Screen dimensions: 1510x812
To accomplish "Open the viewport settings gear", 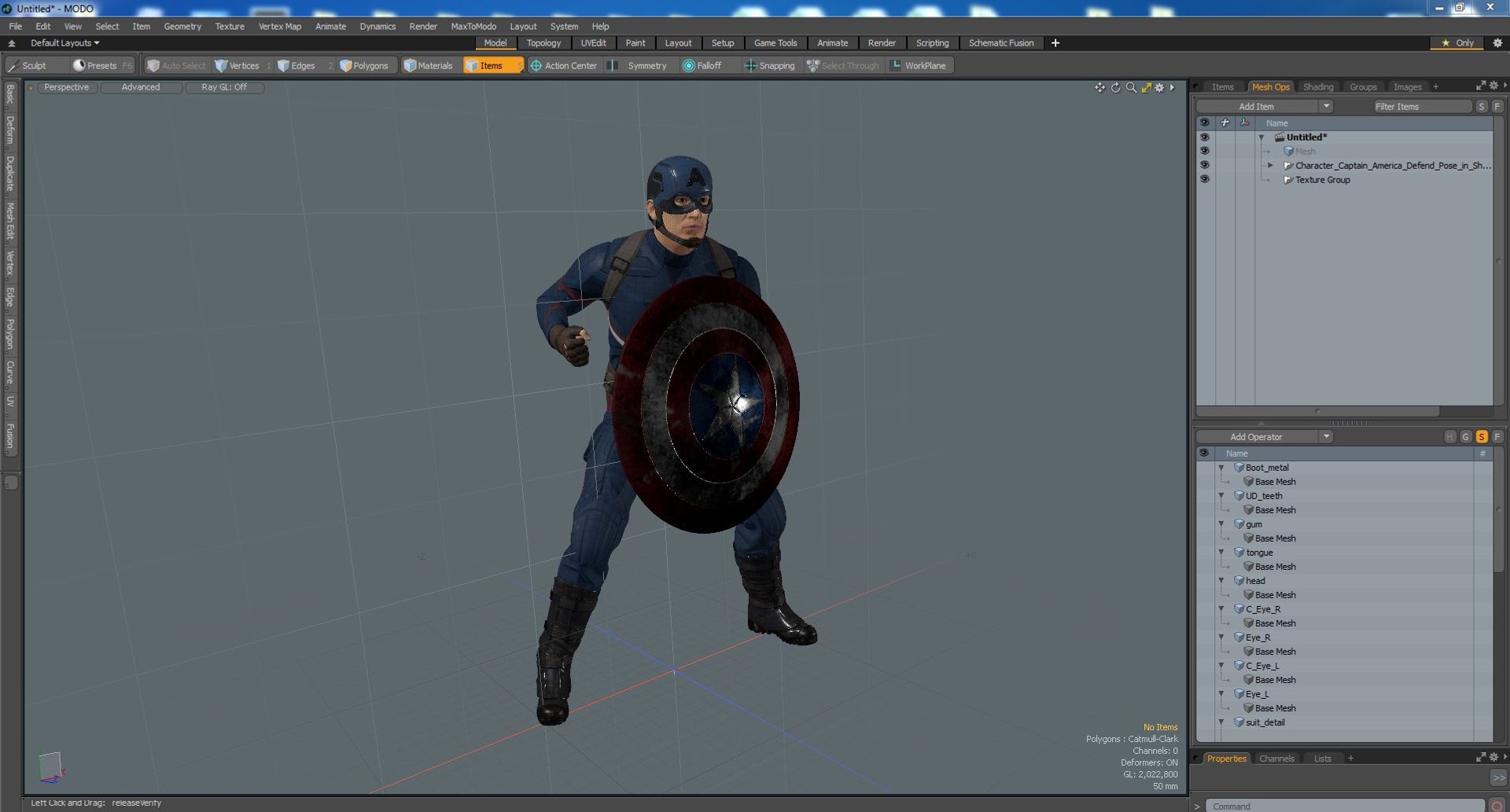I will click(x=1159, y=87).
